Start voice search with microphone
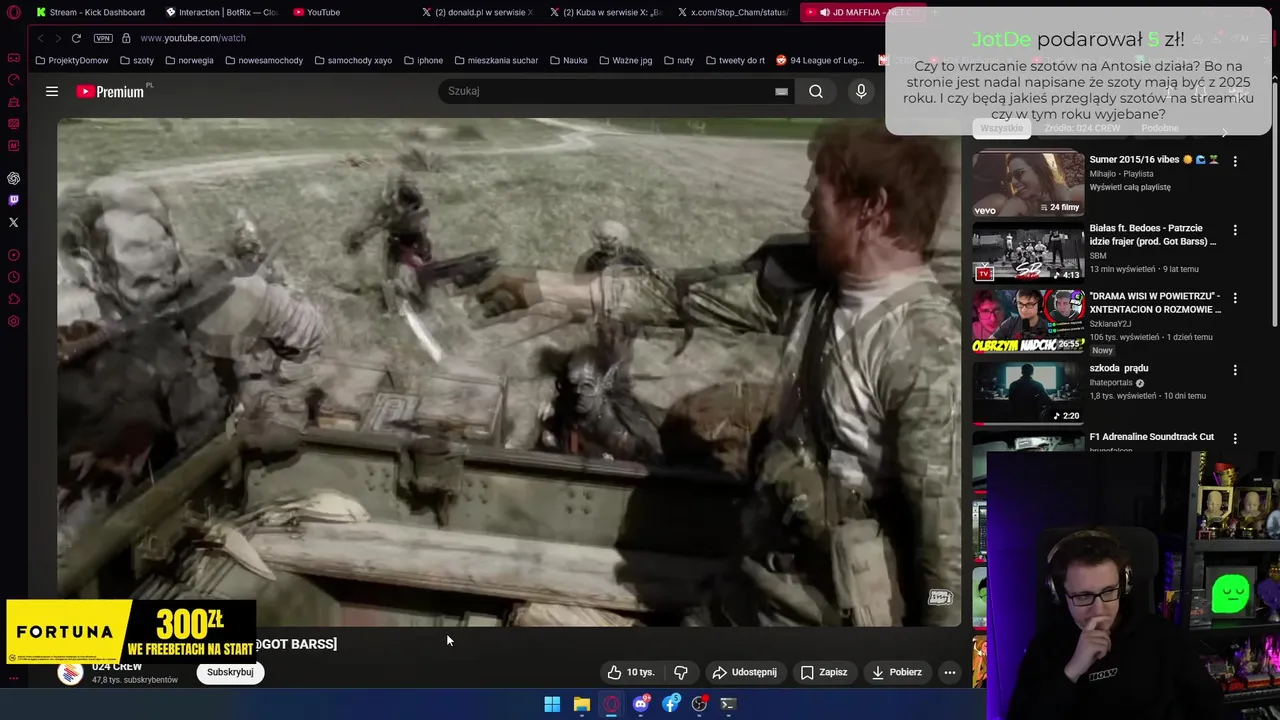 [x=861, y=91]
